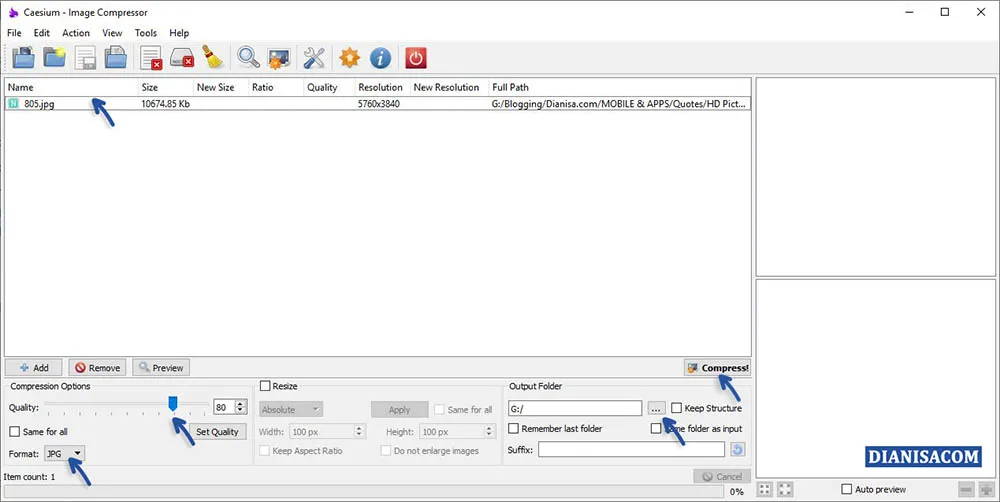
Task: Open Settings with the wrench icon
Action: [x=314, y=58]
